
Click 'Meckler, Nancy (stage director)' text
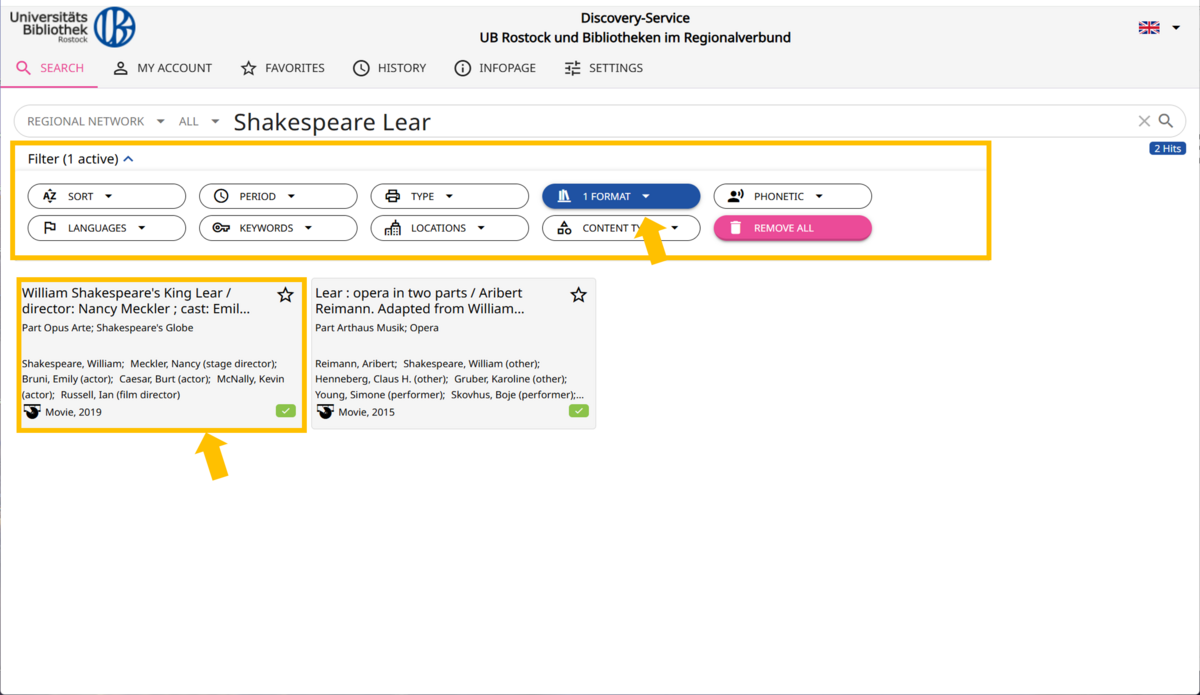click(204, 364)
